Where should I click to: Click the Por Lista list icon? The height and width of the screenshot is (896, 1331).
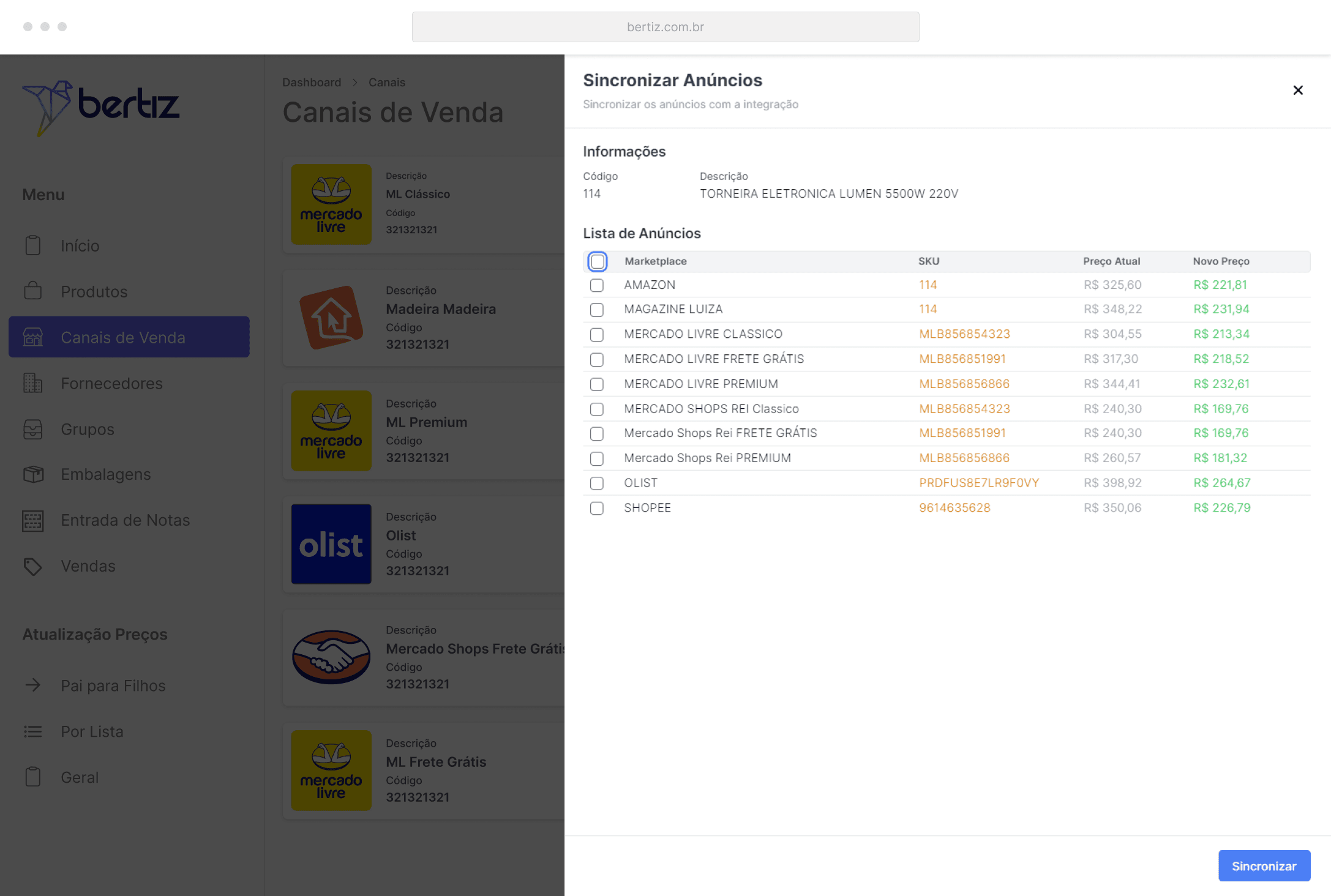pos(33,731)
